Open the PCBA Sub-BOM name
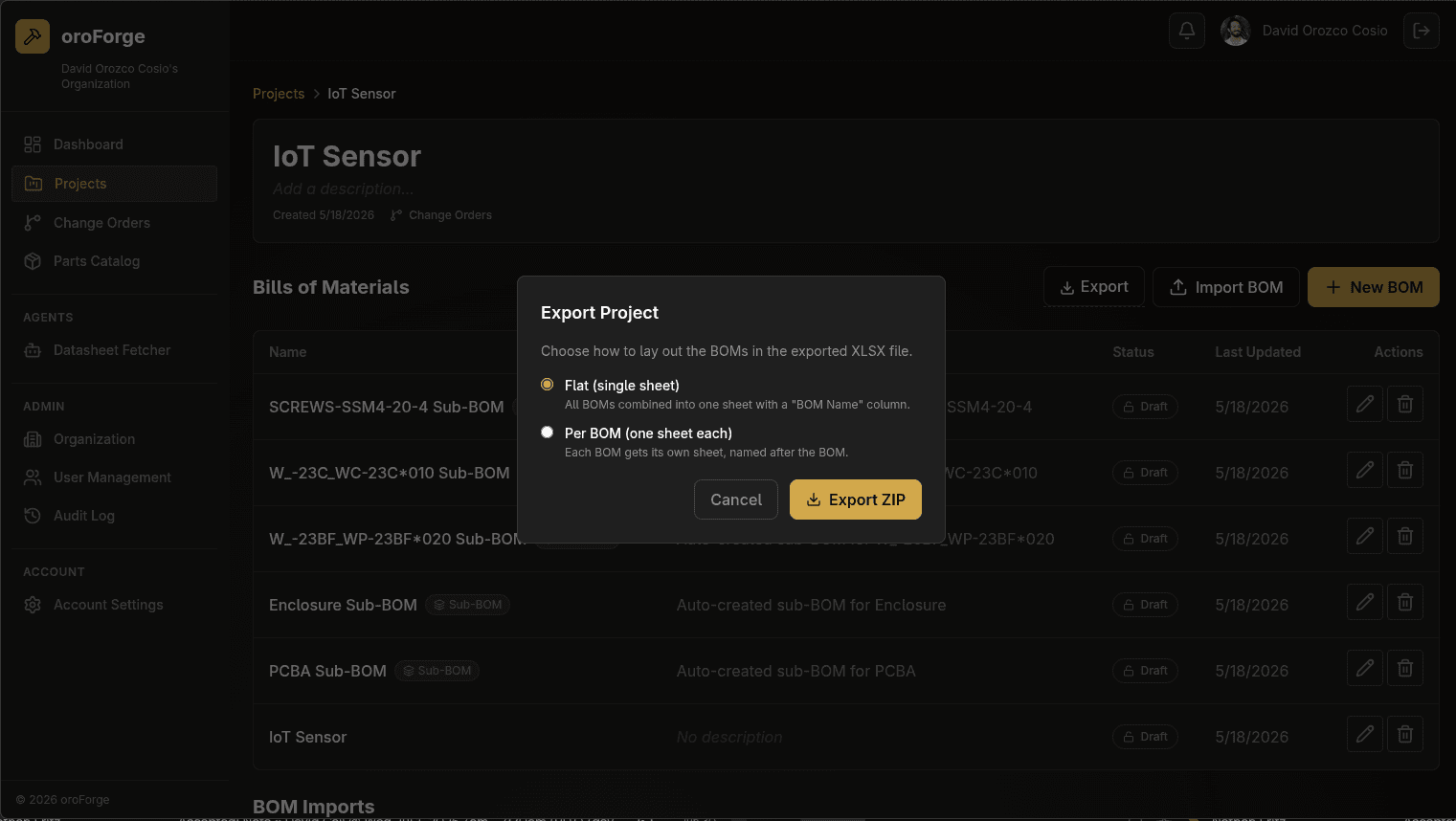The height and width of the screenshot is (821, 1456). point(327,671)
